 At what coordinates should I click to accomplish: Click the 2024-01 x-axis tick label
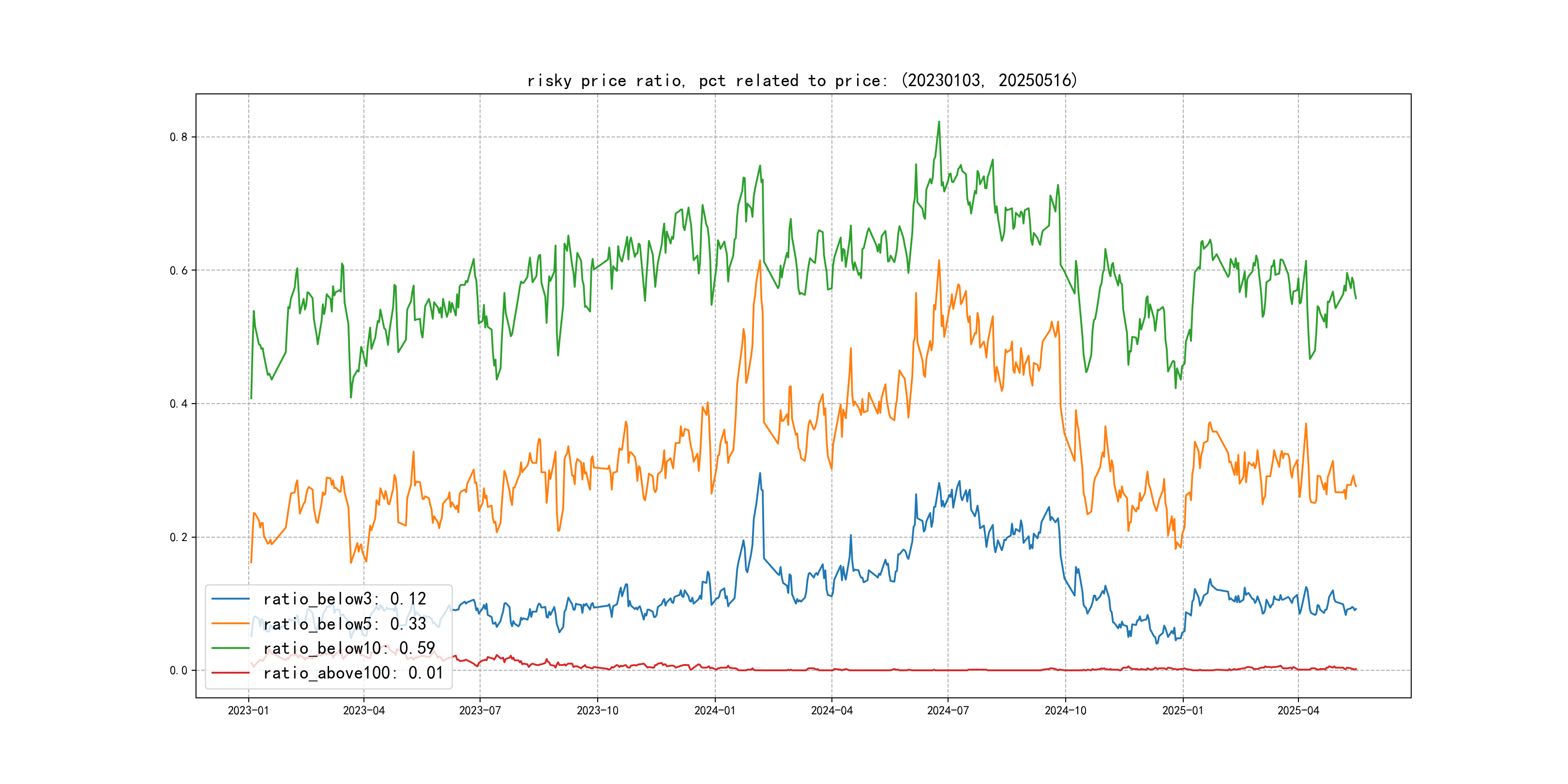point(715,710)
